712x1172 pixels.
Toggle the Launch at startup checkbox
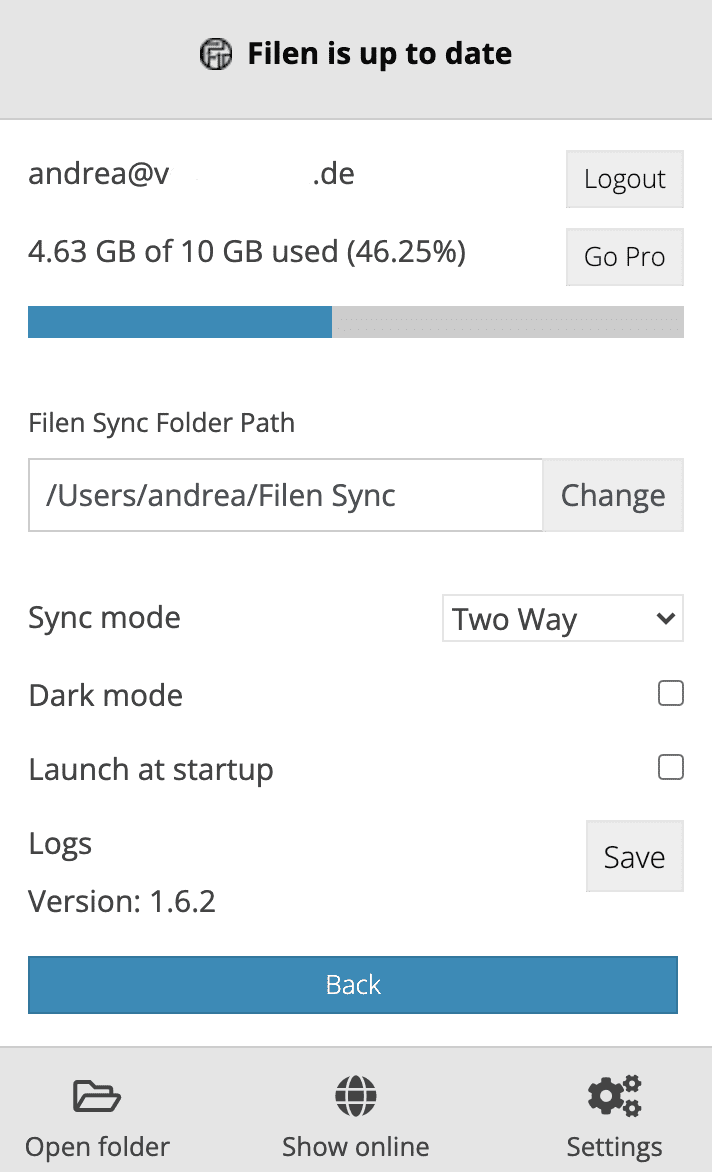point(671,767)
